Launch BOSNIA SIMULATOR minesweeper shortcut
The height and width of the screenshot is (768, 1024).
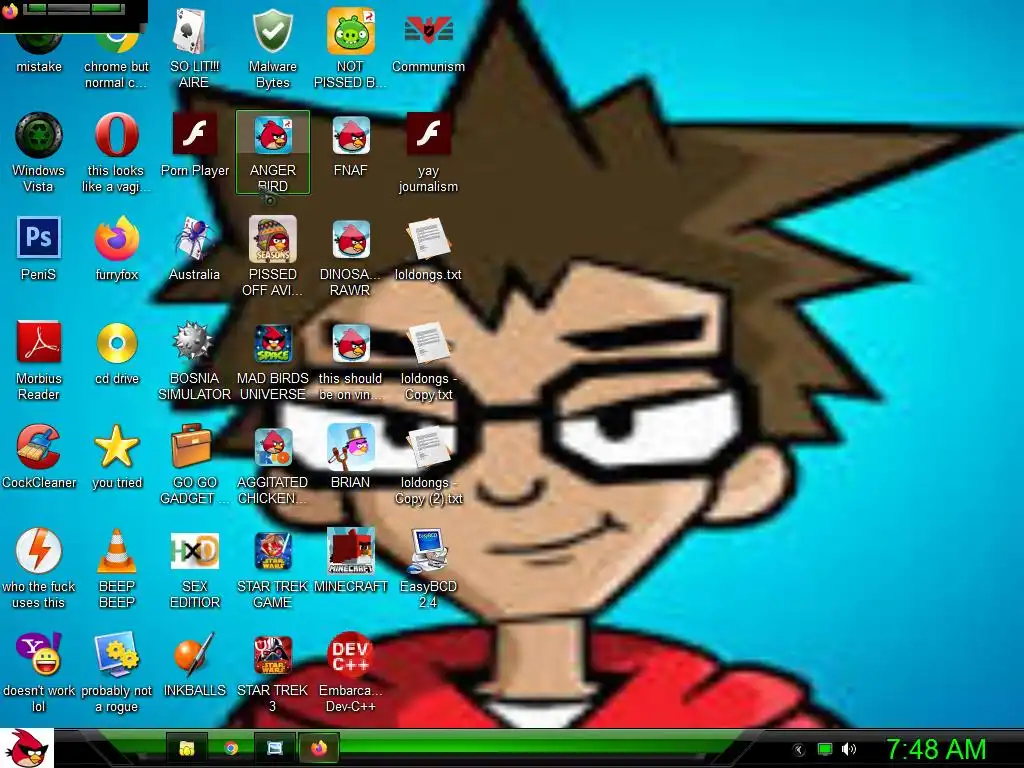pos(194,360)
